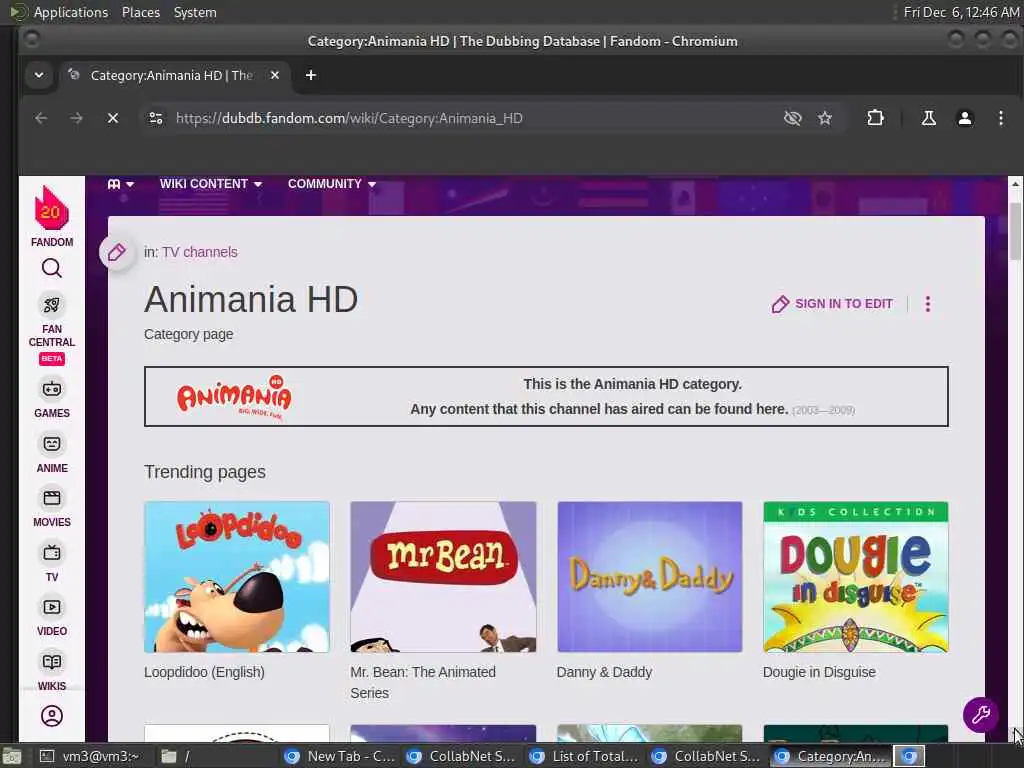The width and height of the screenshot is (1024, 768).
Task: Open the Applications menu
Action: (x=71, y=12)
